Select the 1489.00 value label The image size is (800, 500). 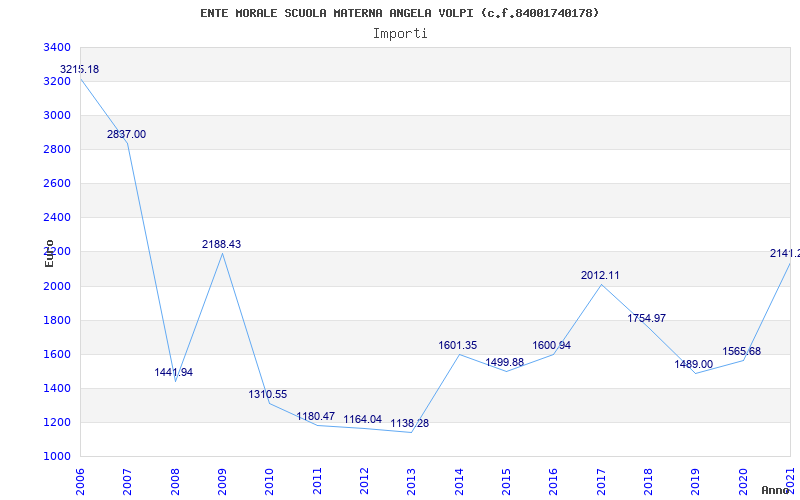point(694,364)
